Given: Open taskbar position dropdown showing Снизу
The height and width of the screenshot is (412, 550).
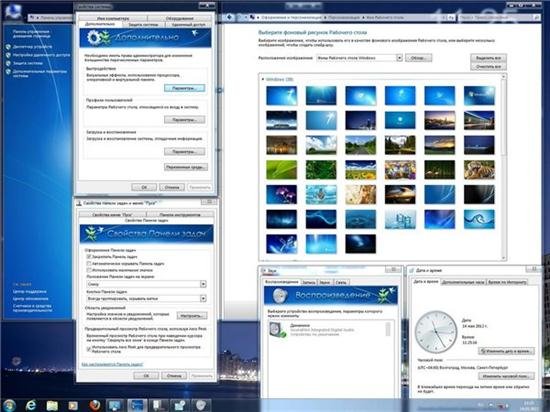Looking at the screenshot, I should tap(146, 284).
